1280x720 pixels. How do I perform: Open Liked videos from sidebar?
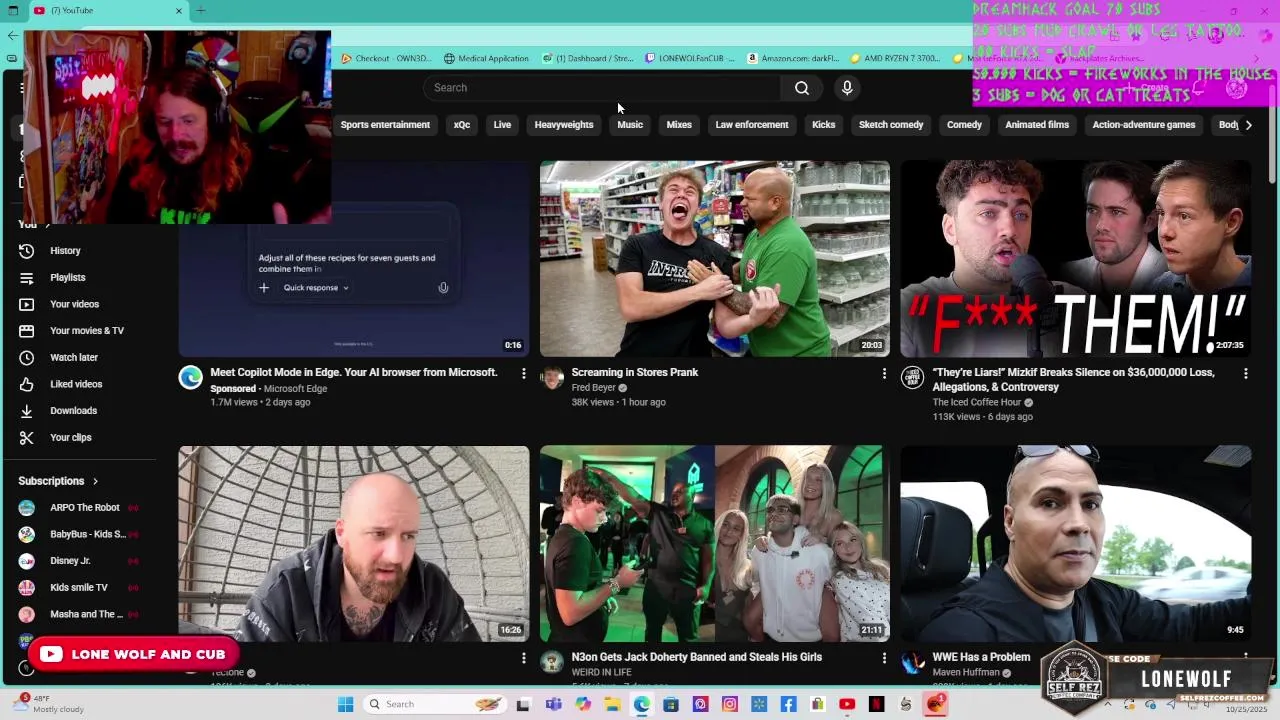click(x=76, y=384)
